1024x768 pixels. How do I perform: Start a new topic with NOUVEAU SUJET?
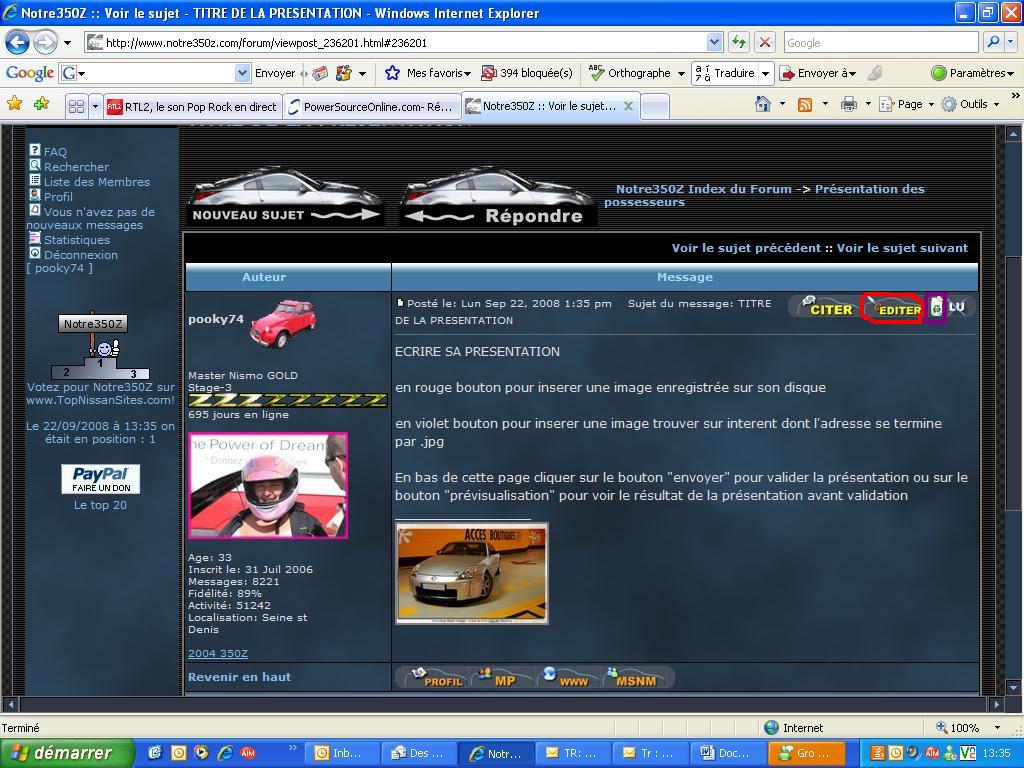tap(286, 197)
